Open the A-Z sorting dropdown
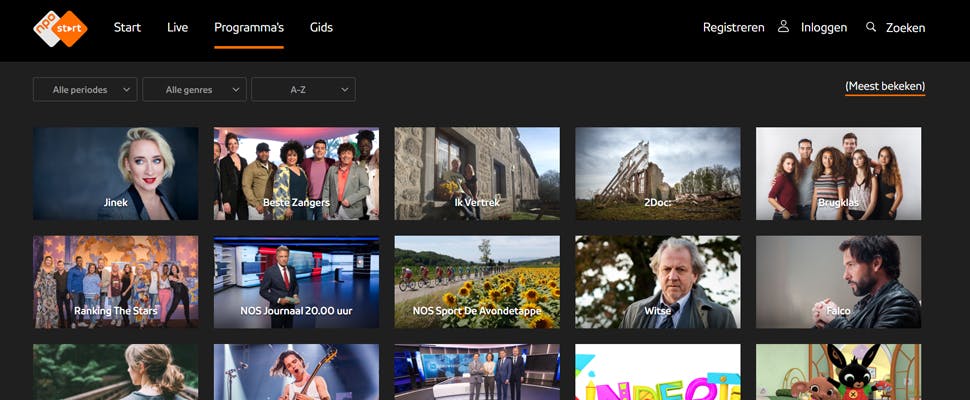This screenshot has height=400, width=970. point(303,90)
